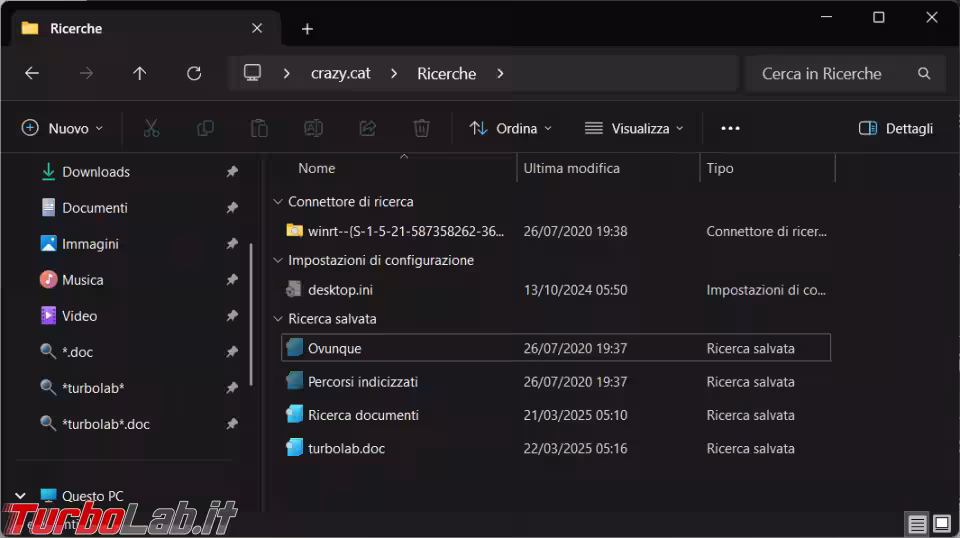Screen dimensions: 960x538
Task: Click the Copy icon in toolbar
Action: (205, 129)
